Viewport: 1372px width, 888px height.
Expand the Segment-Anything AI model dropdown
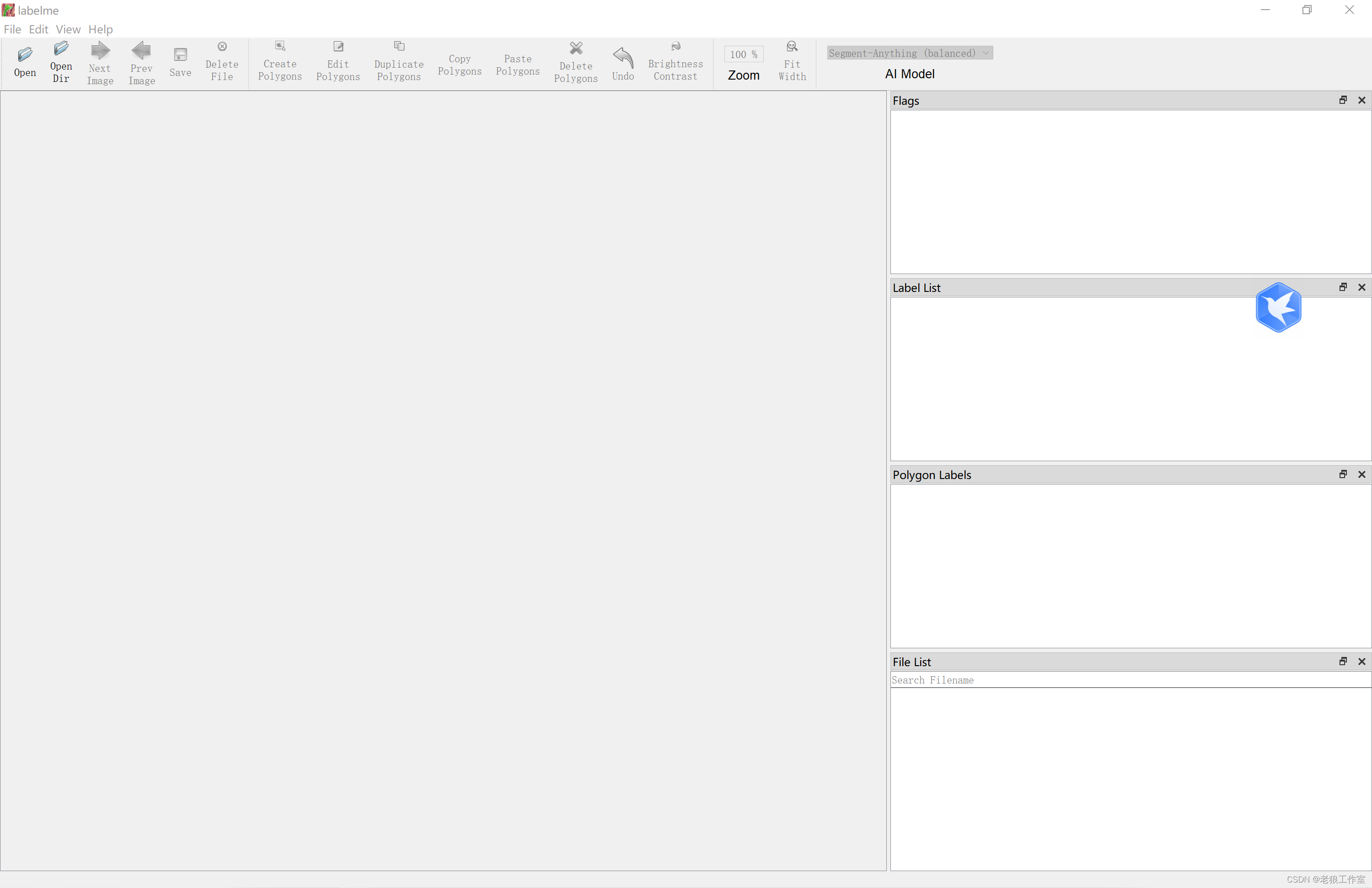pyautogui.click(x=910, y=53)
